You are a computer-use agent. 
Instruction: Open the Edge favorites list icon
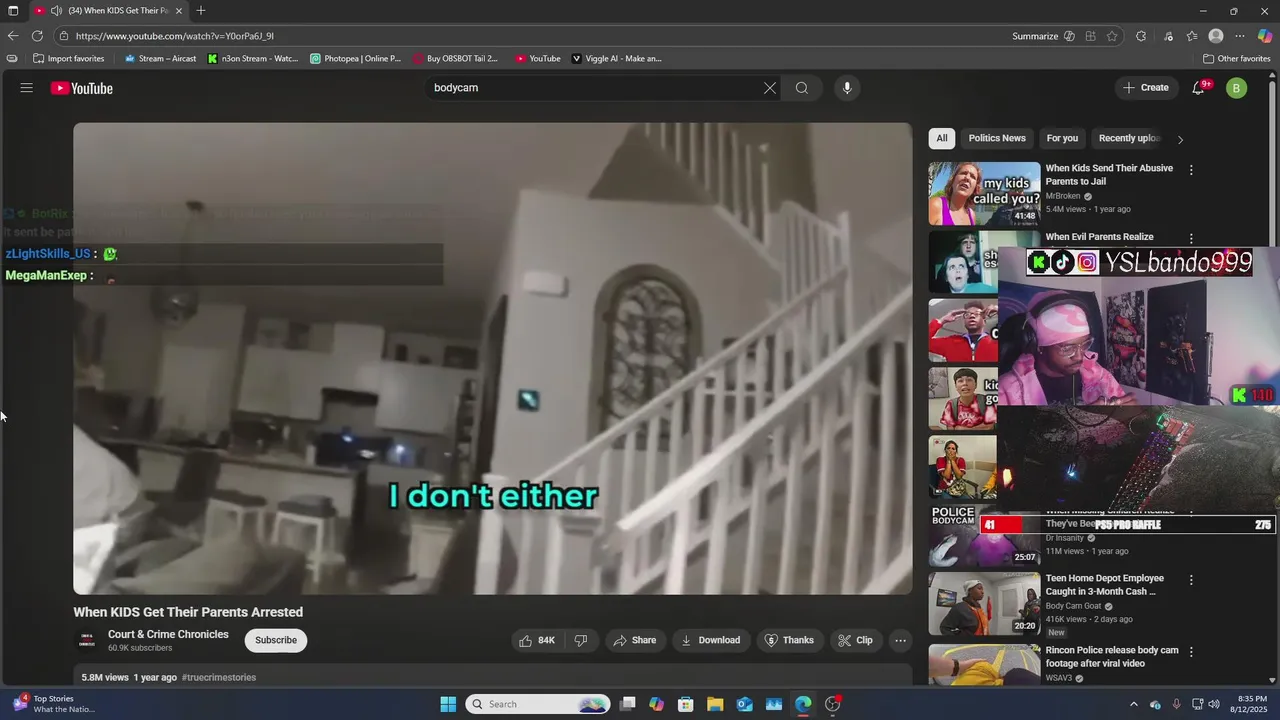tap(1192, 36)
